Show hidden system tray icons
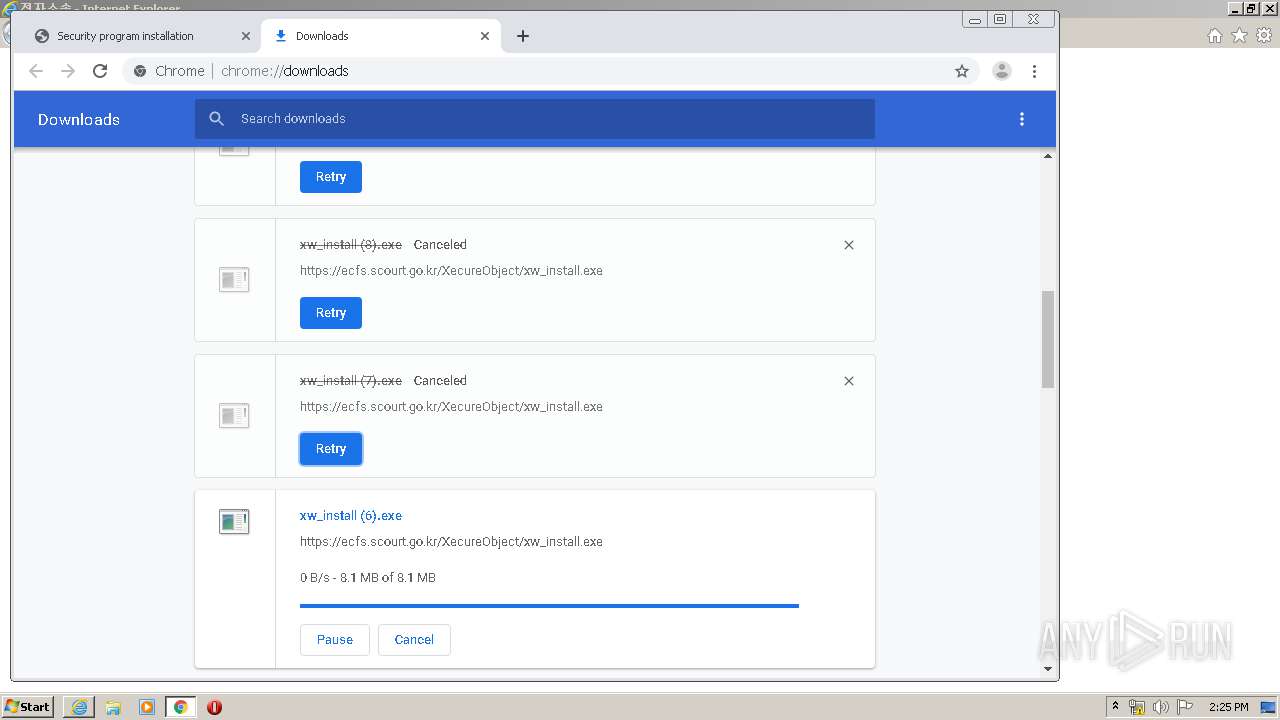 click(1115, 707)
